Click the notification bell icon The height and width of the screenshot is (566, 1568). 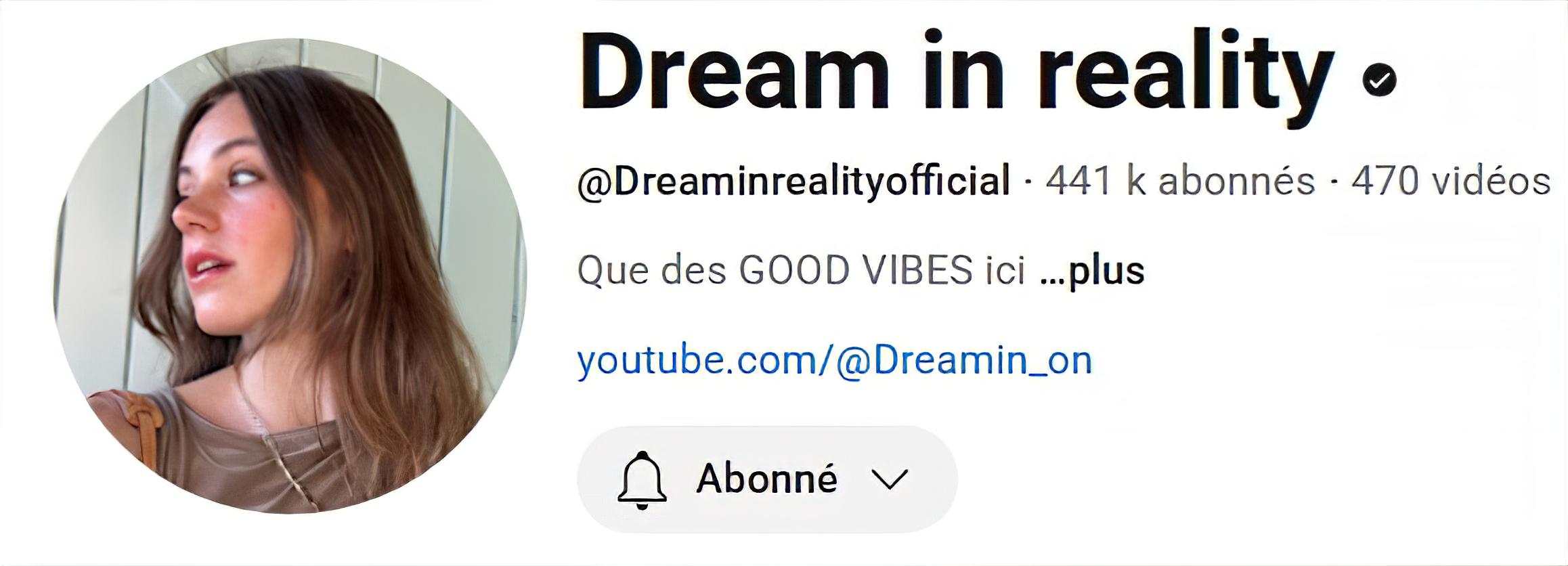642,479
